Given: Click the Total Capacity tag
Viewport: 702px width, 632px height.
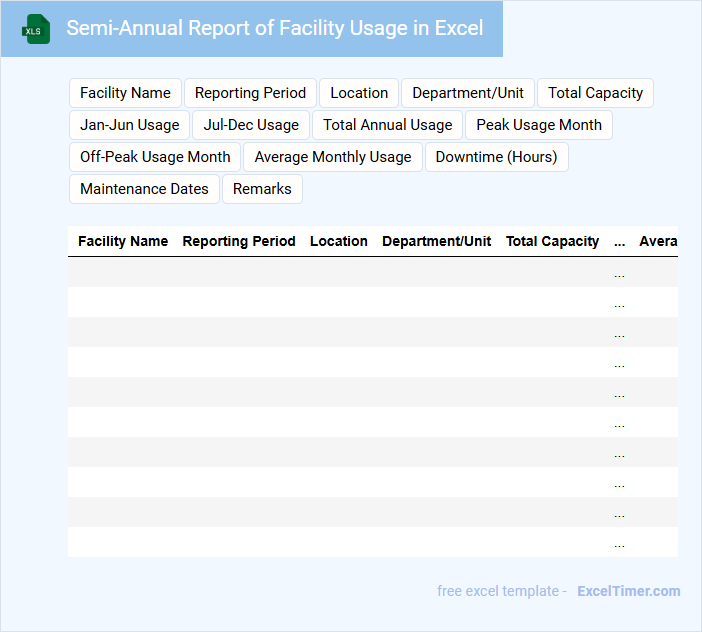Looking at the screenshot, I should point(595,93).
